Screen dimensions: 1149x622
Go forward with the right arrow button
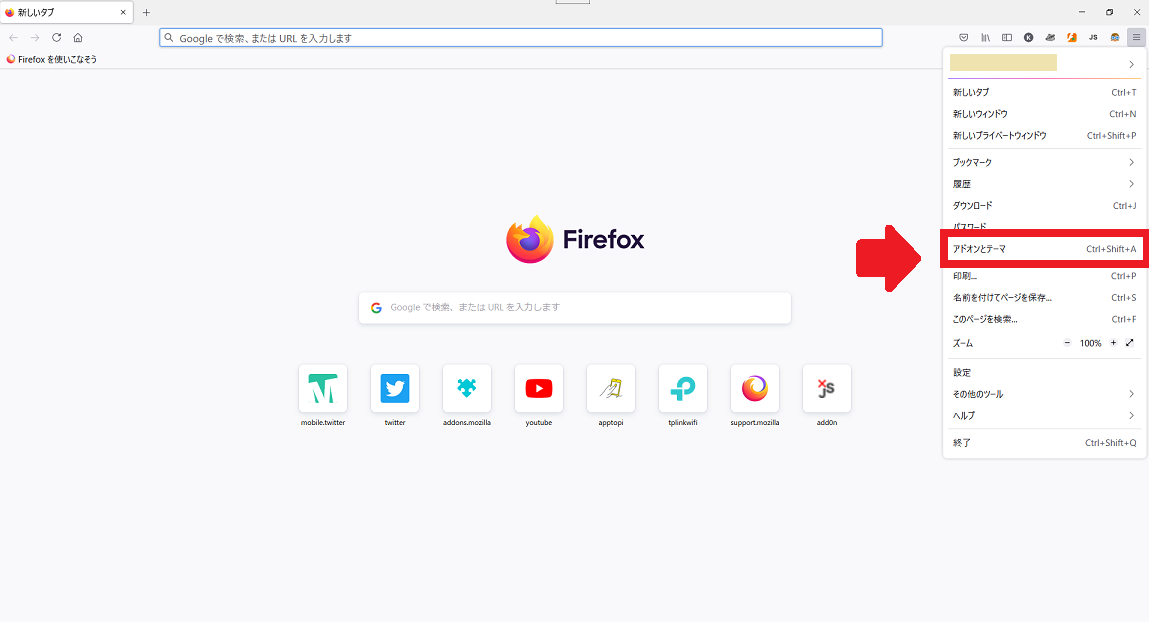pyautogui.click(x=34, y=37)
